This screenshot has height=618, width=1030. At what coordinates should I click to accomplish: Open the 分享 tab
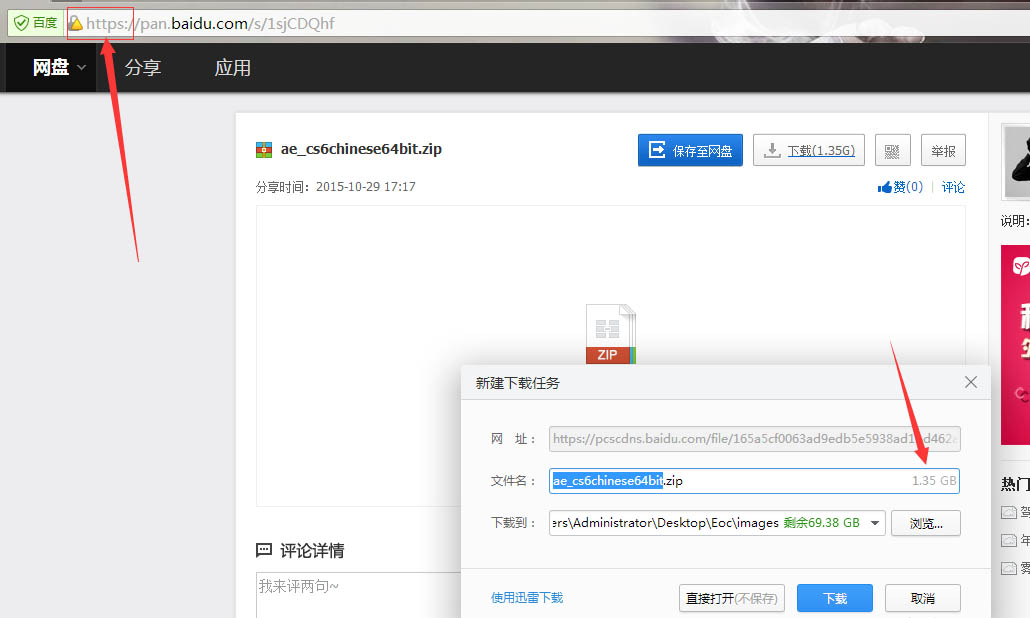click(143, 67)
